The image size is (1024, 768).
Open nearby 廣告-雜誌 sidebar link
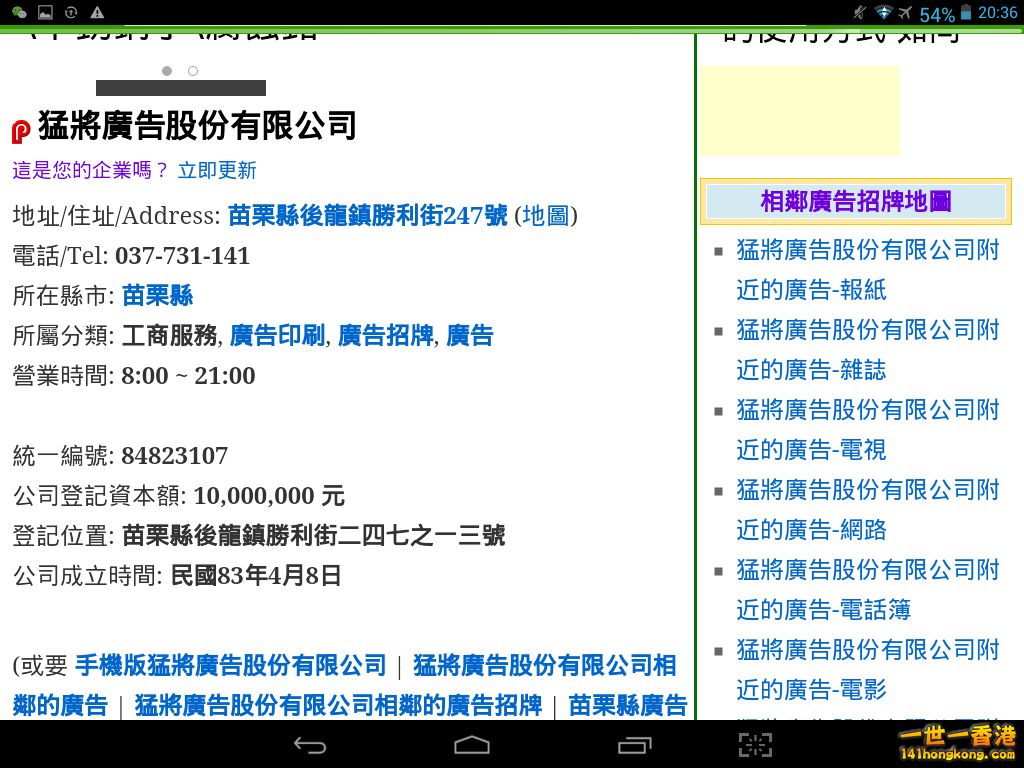click(868, 349)
